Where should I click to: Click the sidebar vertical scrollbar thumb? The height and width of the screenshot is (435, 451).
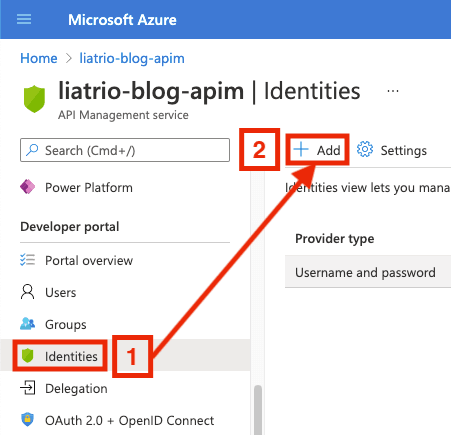pyautogui.click(x=258, y=410)
